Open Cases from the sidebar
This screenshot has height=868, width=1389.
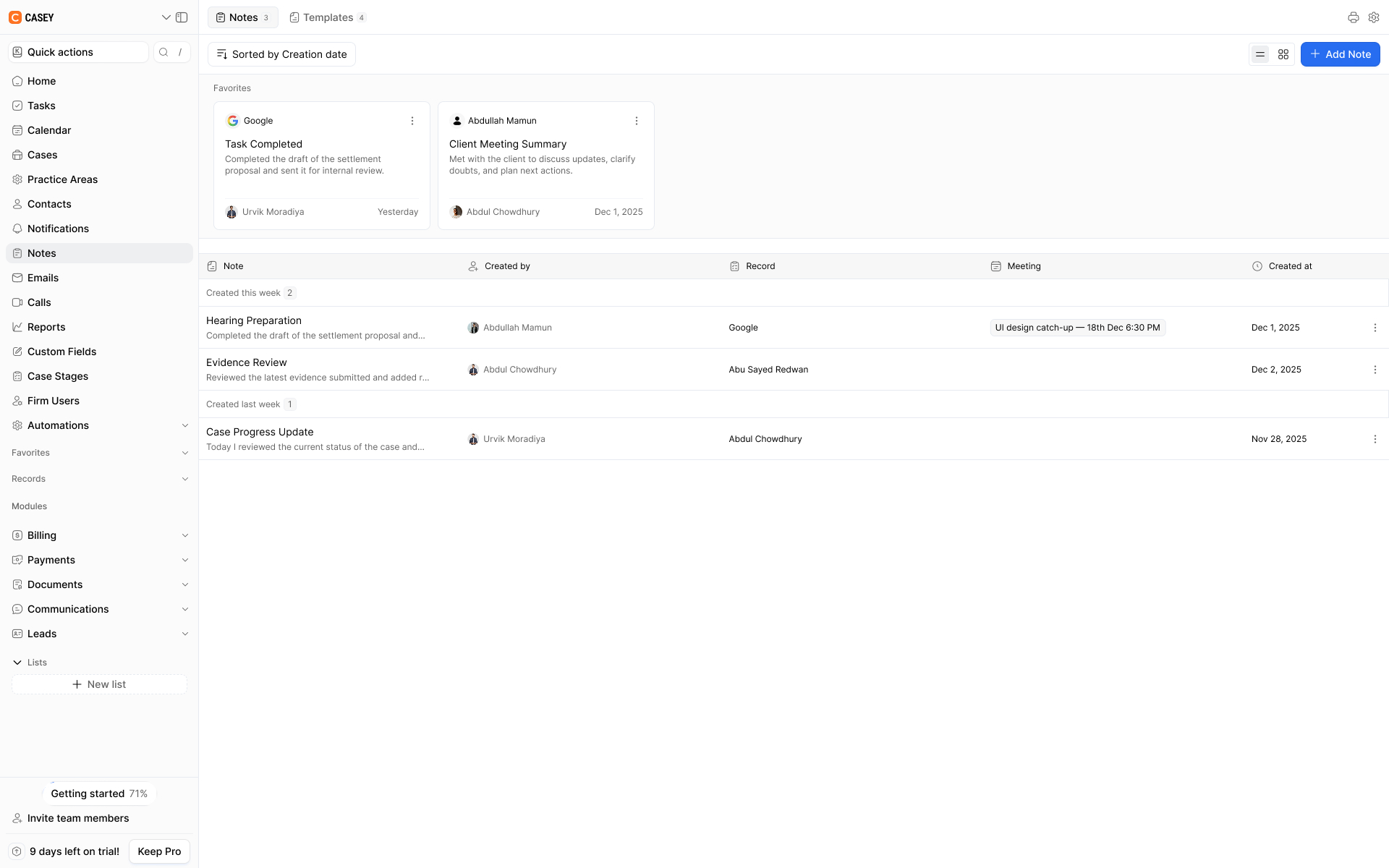(x=99, y=155)
